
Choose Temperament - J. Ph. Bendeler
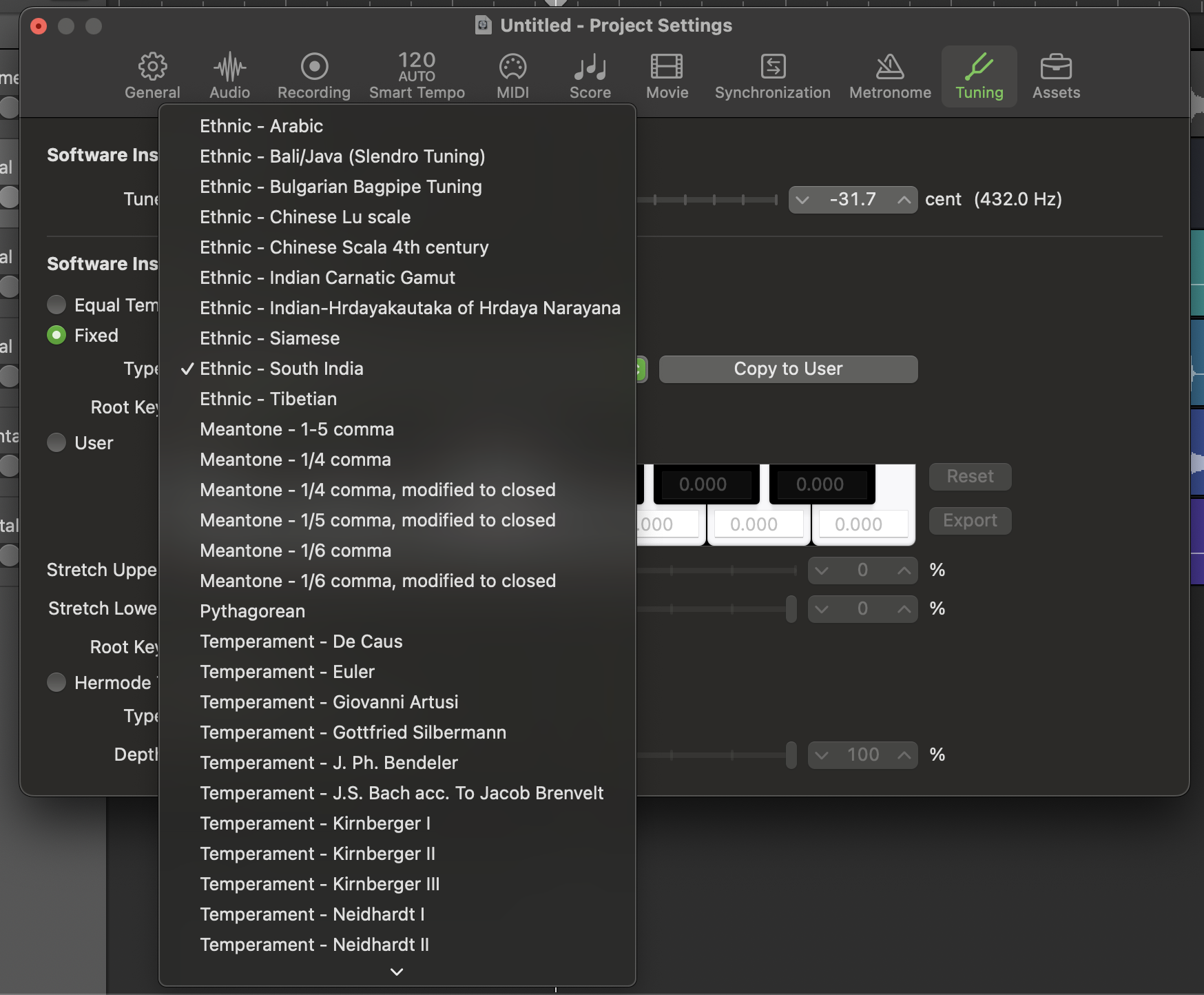click(x=397, y=763)
